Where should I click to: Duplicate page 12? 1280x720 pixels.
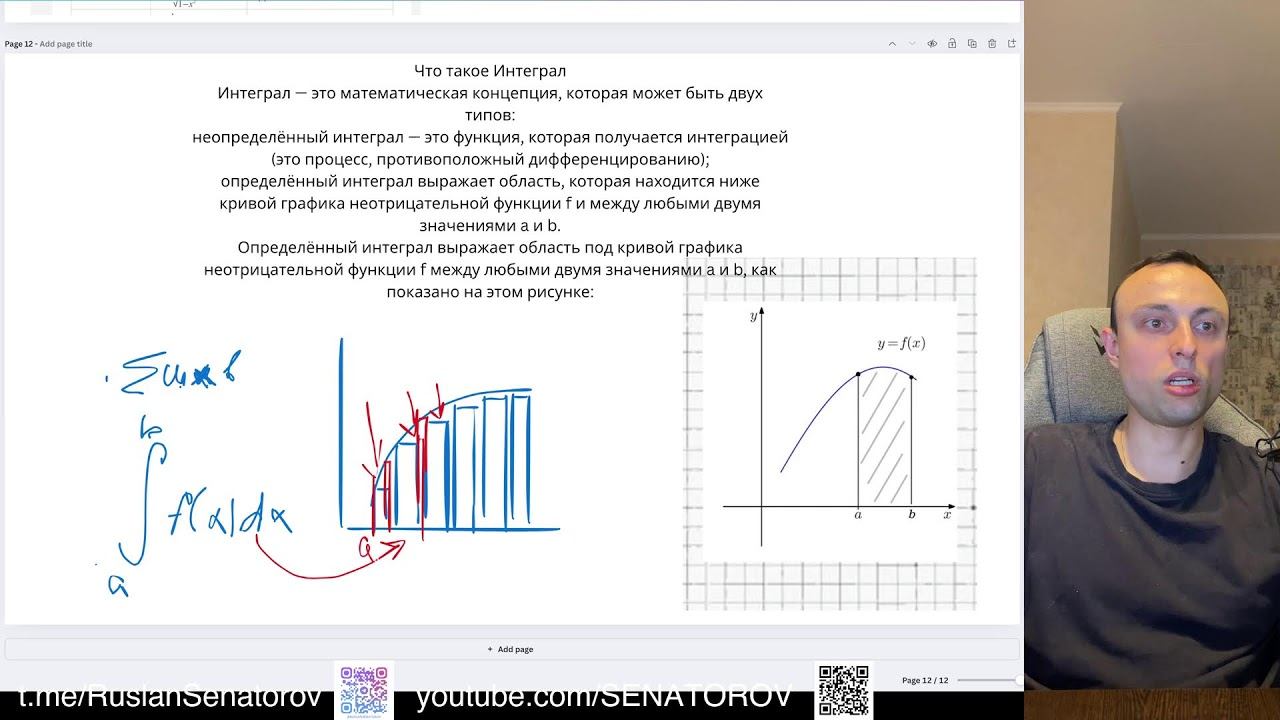(x=972, y=44)
